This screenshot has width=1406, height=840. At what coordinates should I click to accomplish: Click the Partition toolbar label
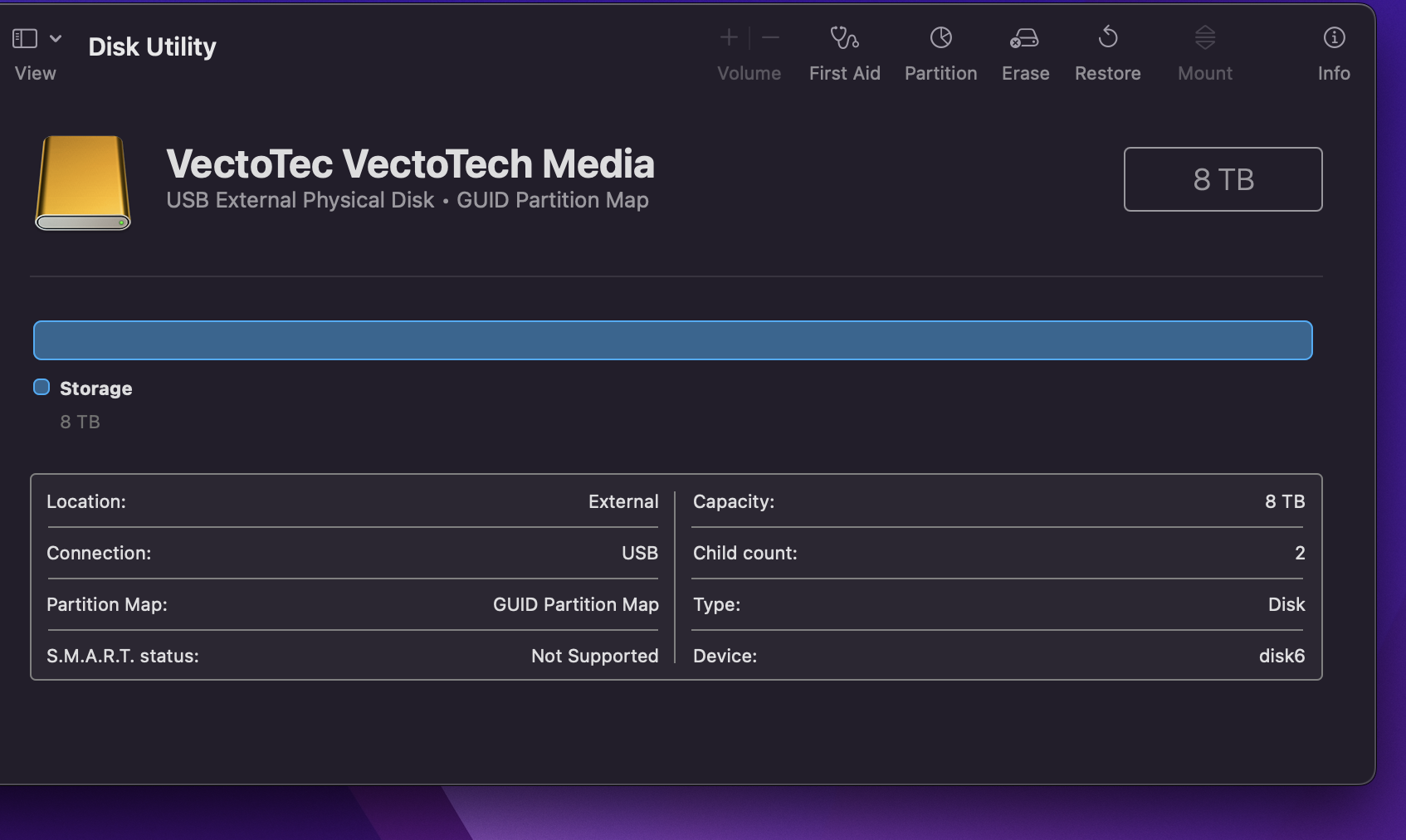coord(940,73)
